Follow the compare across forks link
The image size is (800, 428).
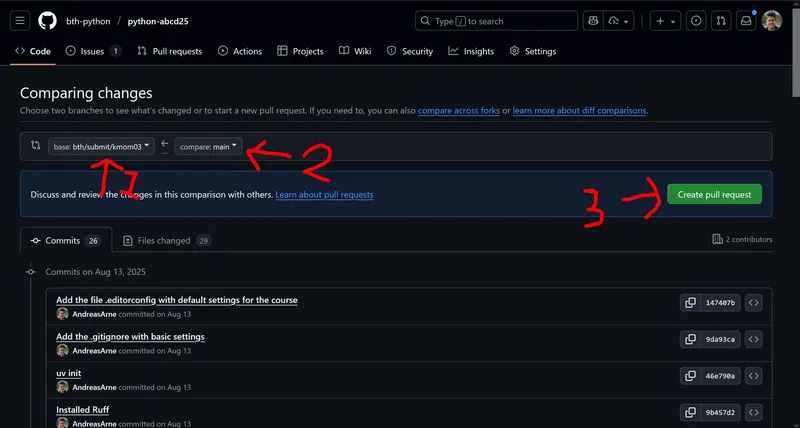[x=458, y=110]
